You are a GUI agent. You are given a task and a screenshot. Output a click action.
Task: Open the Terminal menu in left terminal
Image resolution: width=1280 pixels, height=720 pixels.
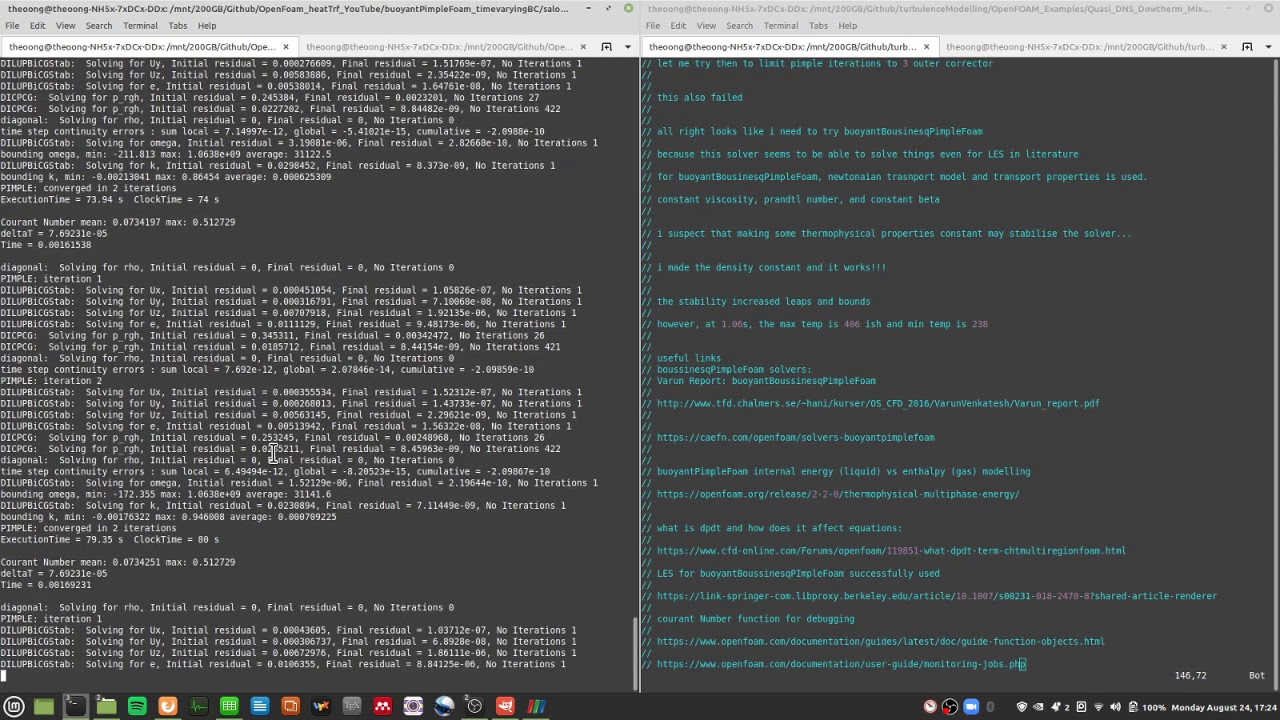coord(140,25)
